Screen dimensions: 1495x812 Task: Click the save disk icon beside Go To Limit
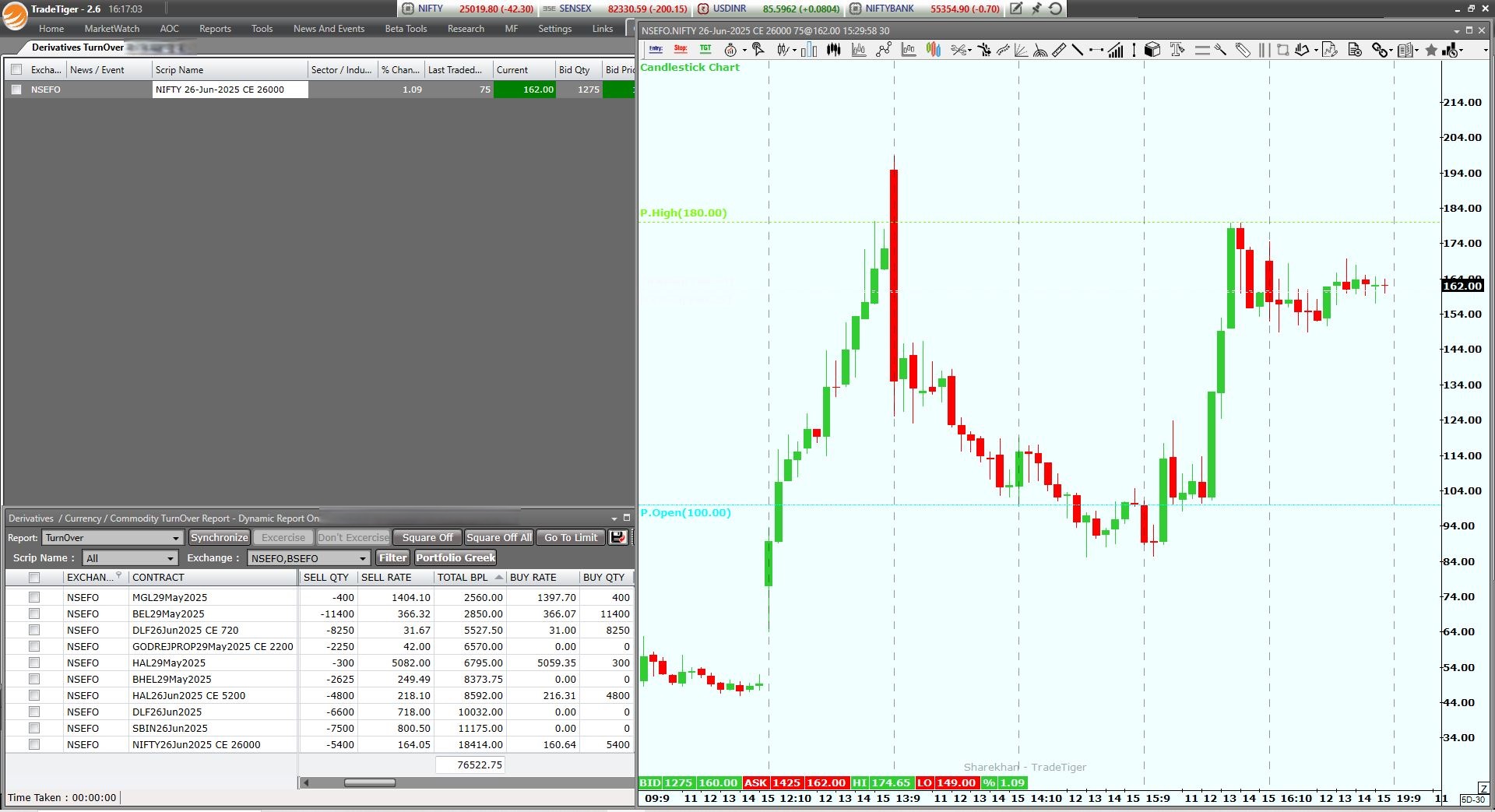618,537
